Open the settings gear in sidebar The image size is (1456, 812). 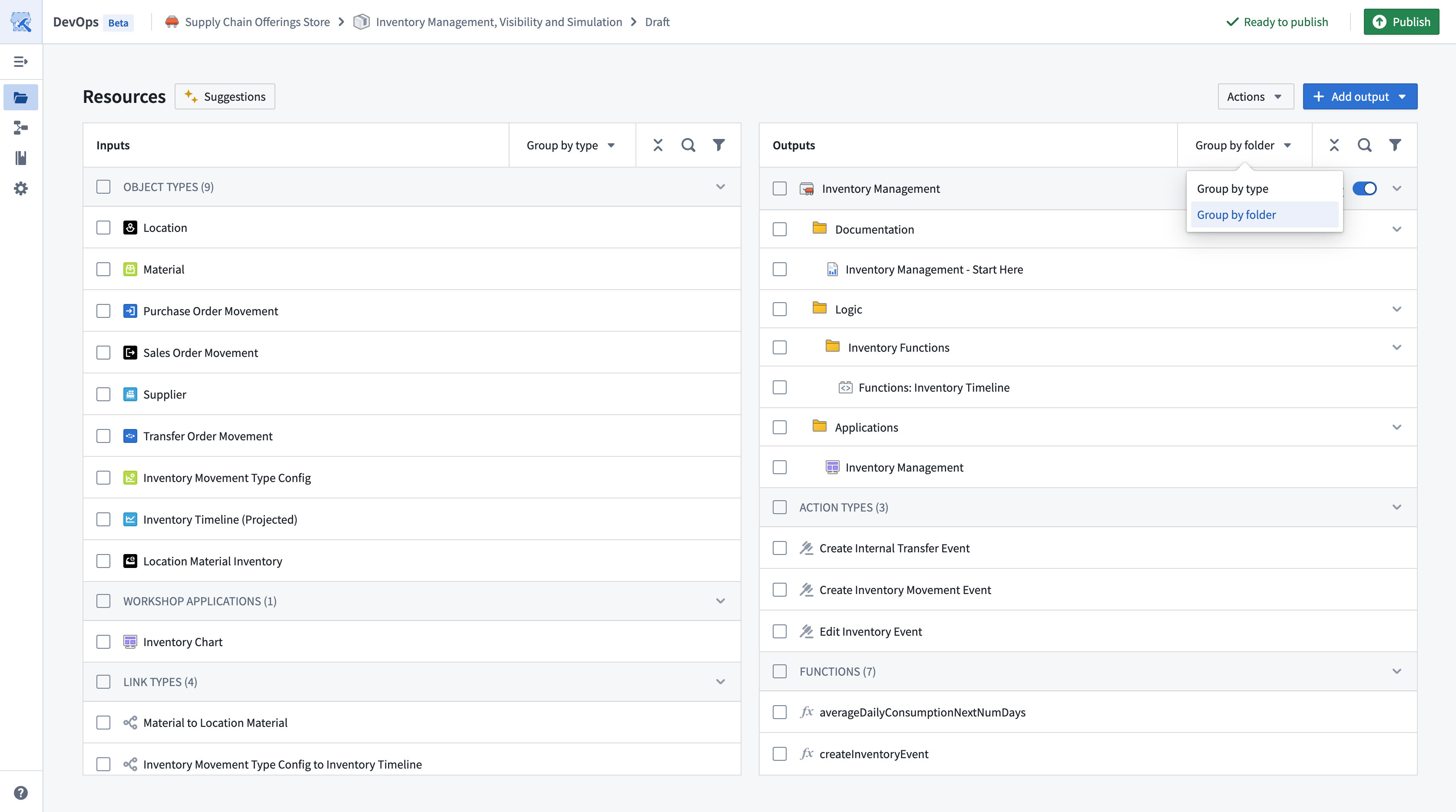tap(21, 188)
